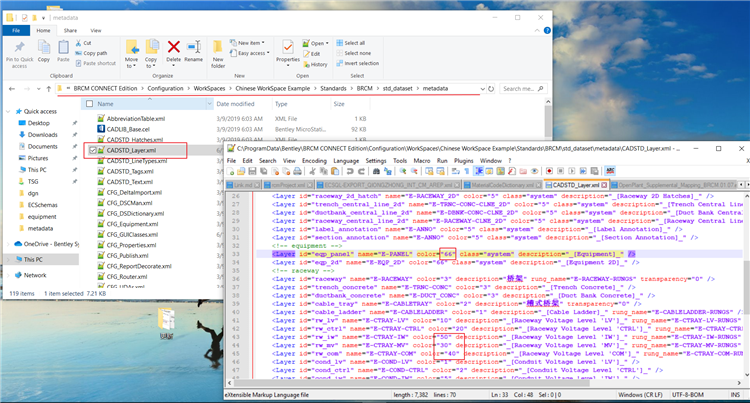Click the Search metadata input box
This screenshot has width=750, height=403.
click(522, 89)
